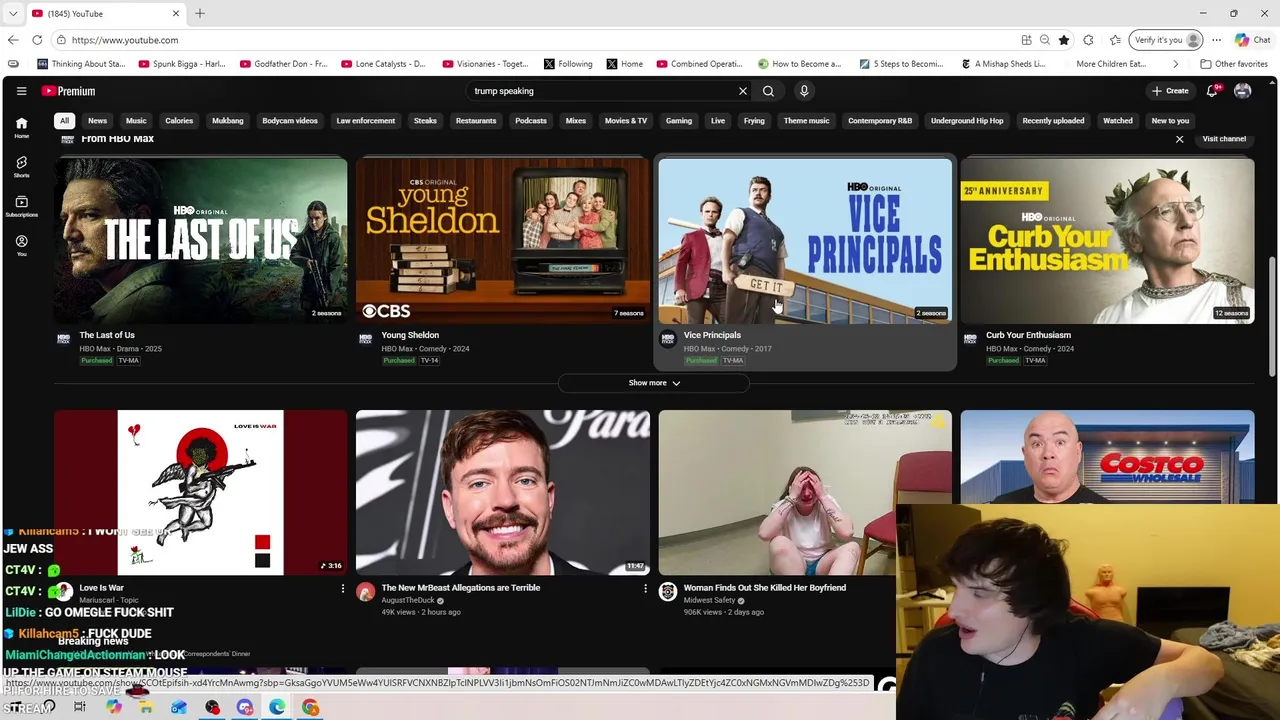Open Midwest Safety channel avatar
The width and height of the screenshot is (1280, 720).
point(668,593)
